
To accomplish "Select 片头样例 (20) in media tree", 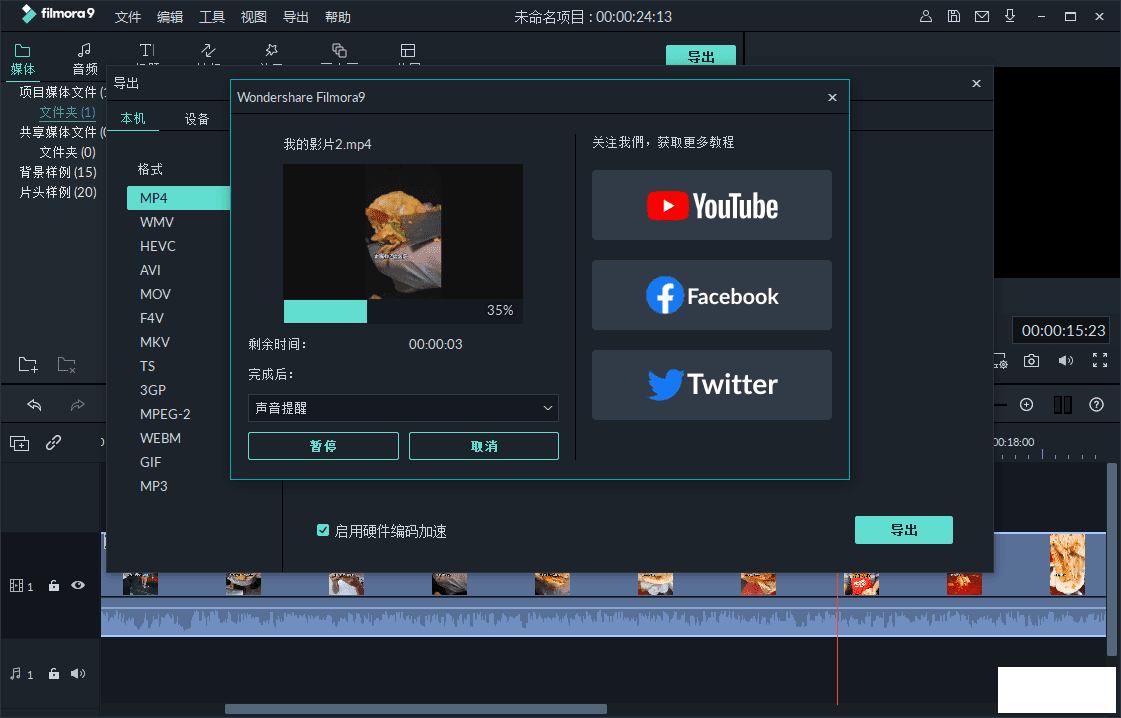I will (58, 192).
